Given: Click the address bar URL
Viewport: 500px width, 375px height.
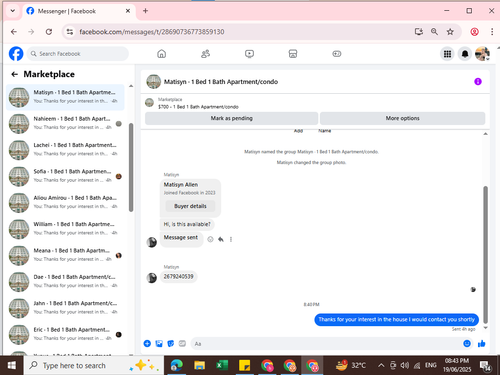Looking at the screenshot, I should pos(152,32).
